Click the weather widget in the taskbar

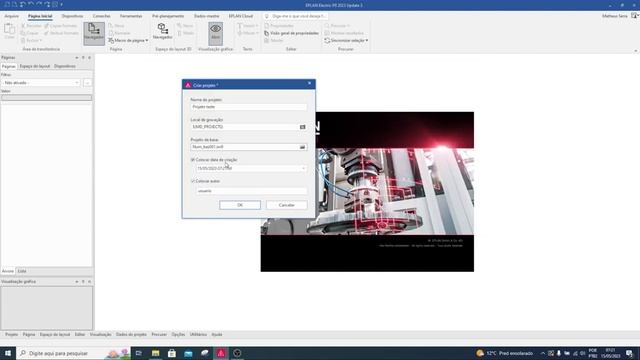coord(504,353)
